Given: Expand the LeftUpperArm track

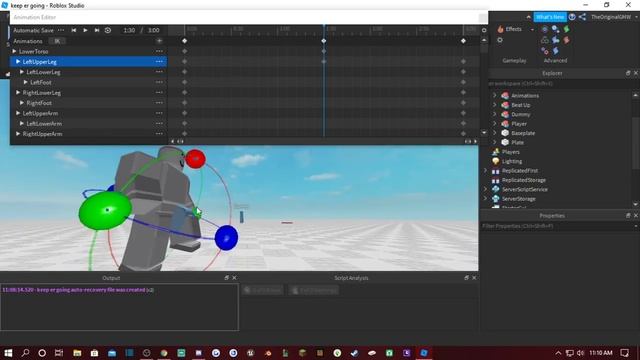Looking at the screenshot, I should 18,113.
